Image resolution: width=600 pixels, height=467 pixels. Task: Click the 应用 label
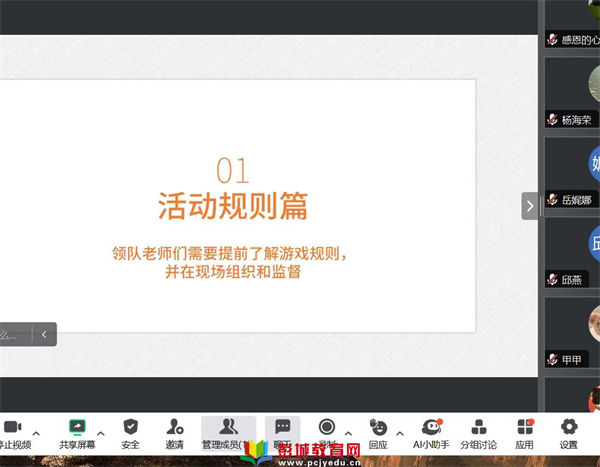point(525,445)
